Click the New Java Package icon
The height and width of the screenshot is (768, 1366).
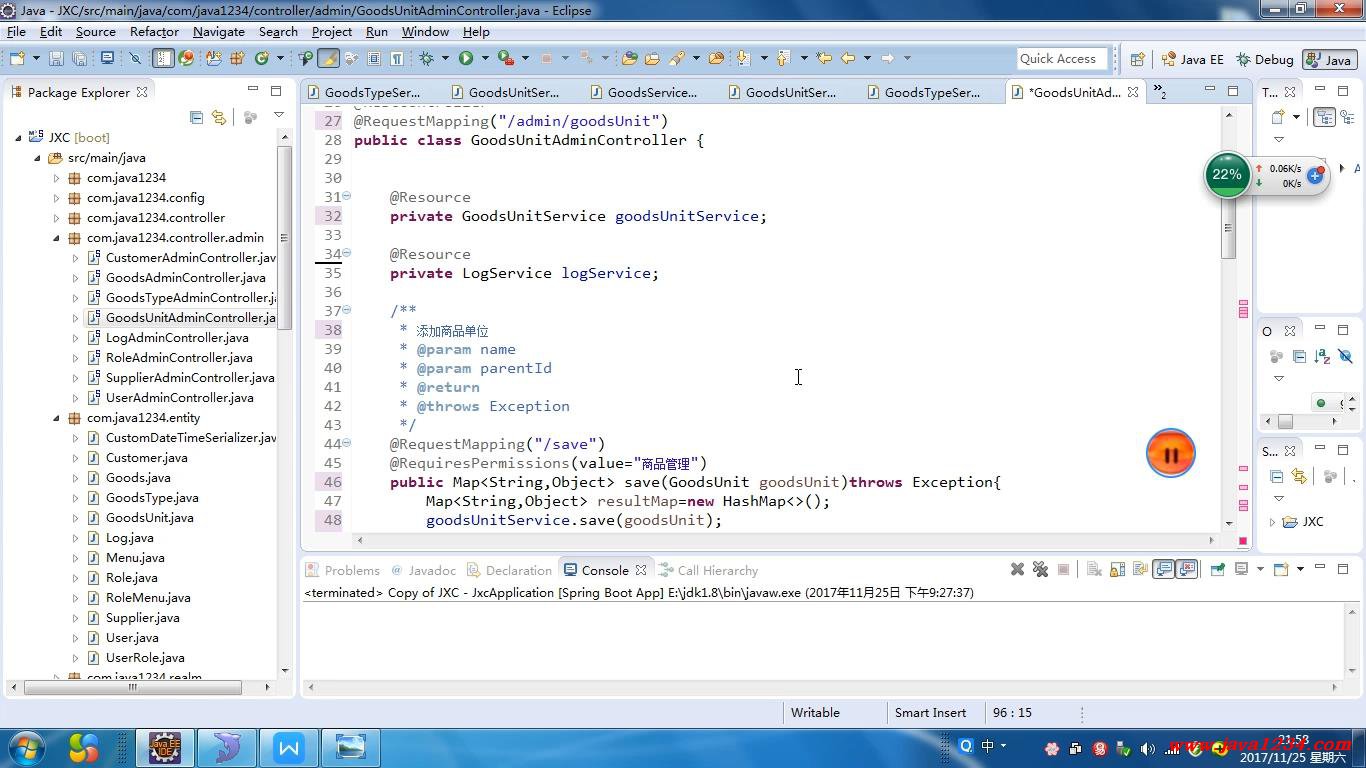point(237,58)
